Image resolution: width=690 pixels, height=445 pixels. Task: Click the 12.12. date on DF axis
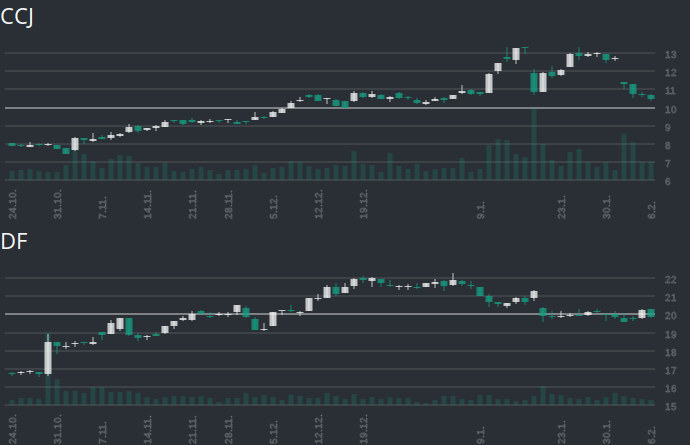click(x=318, y=429)
